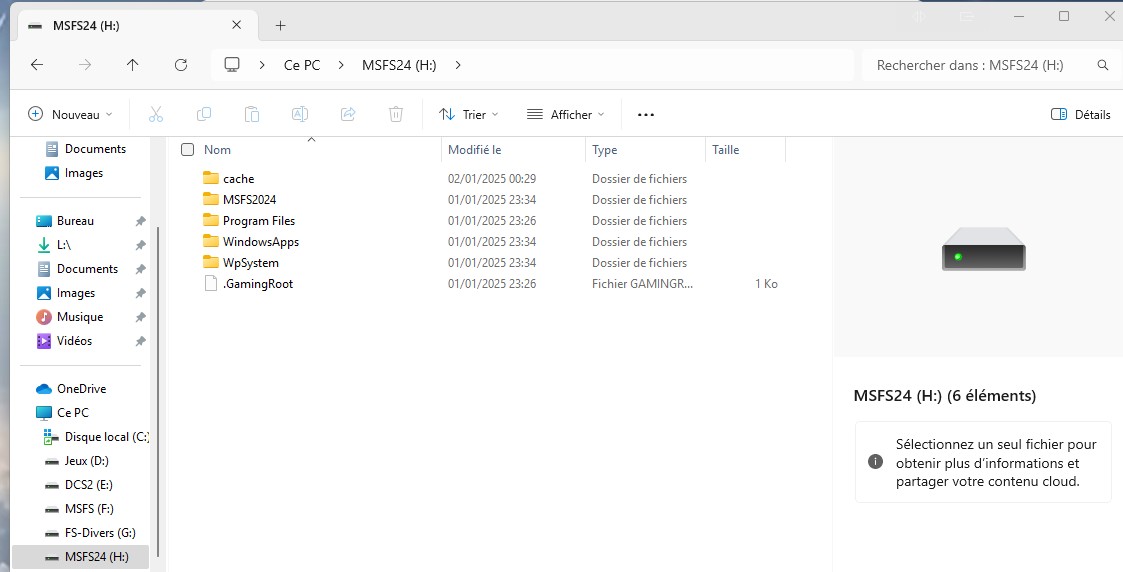Click the Back navigation arrow
Screen dimensions: 1123x572
[37, 65]
